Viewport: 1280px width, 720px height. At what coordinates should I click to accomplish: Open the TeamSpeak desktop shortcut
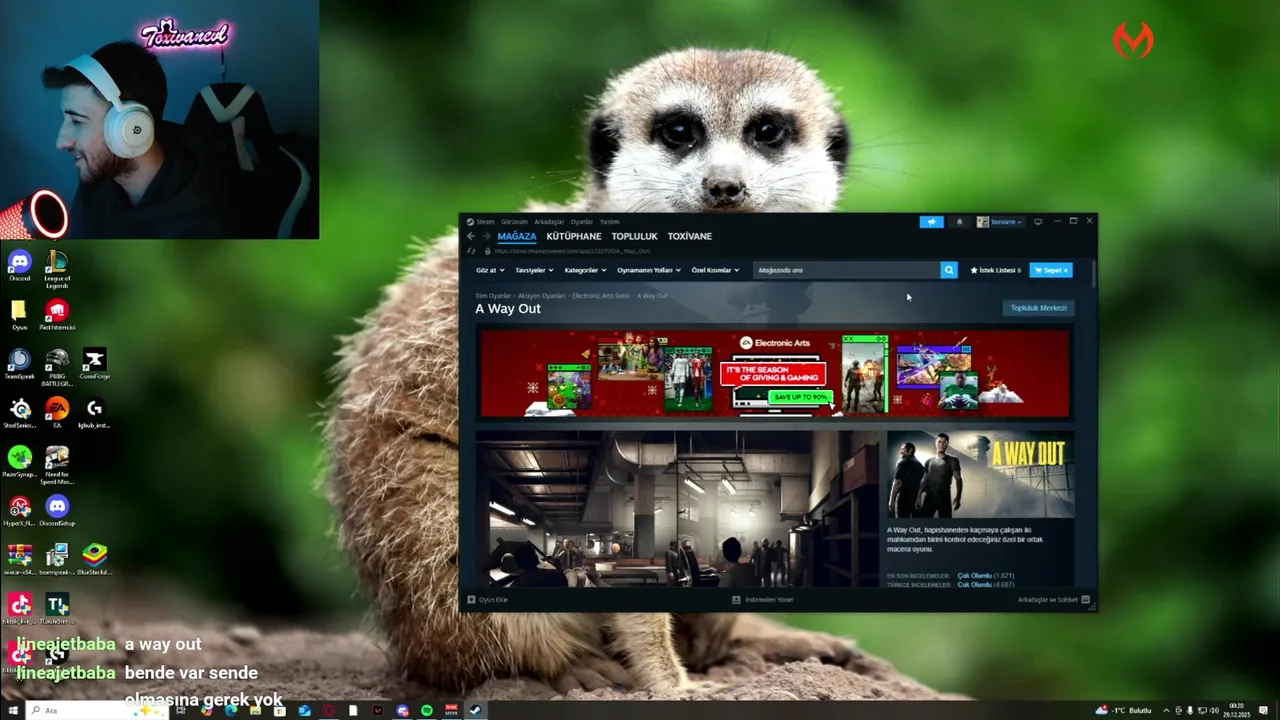click(x=19, y=364)
